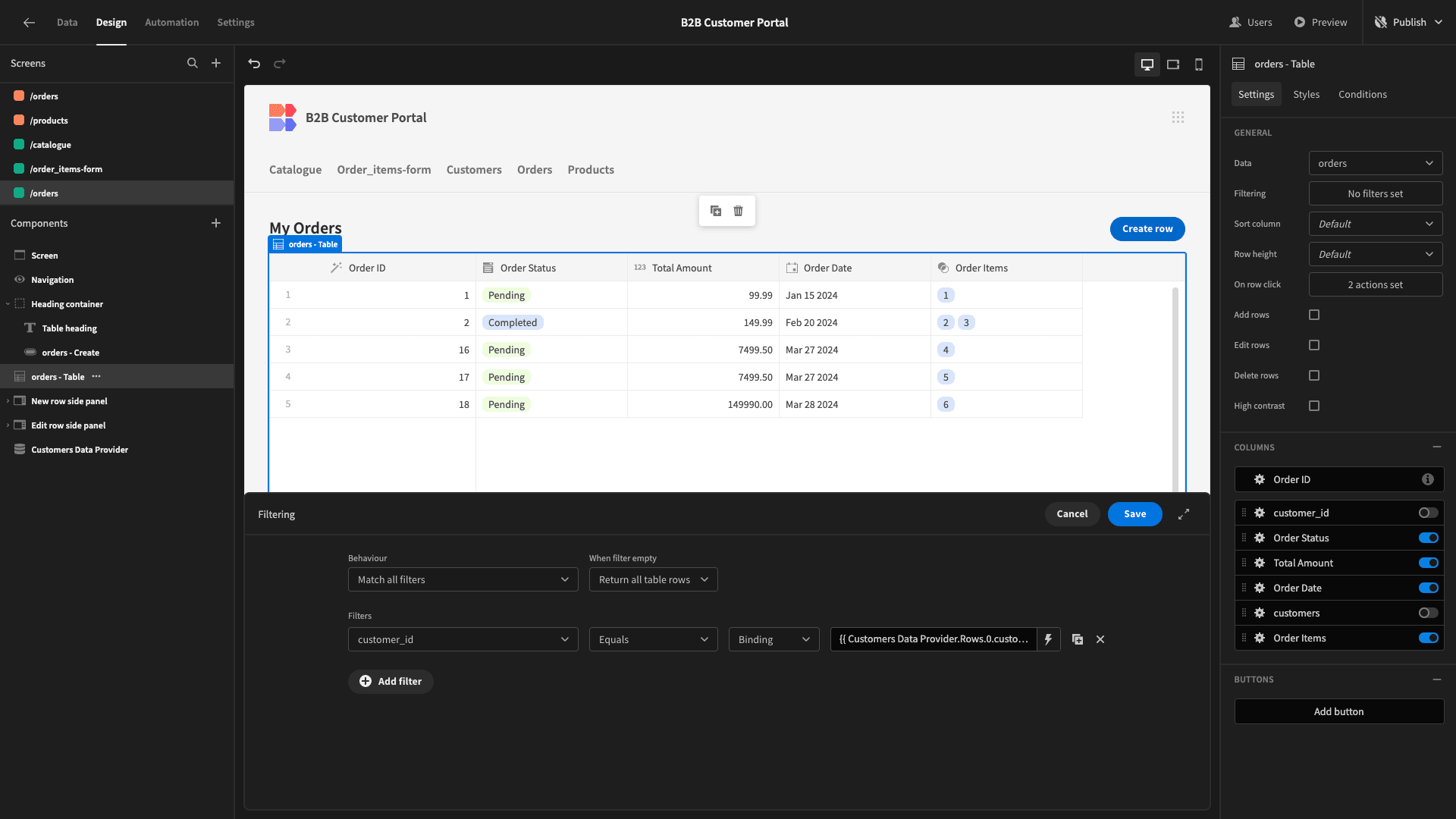
Task: Open settings gear for Total Amount column
Action: pyautogui.click(x=1260, y=563)
